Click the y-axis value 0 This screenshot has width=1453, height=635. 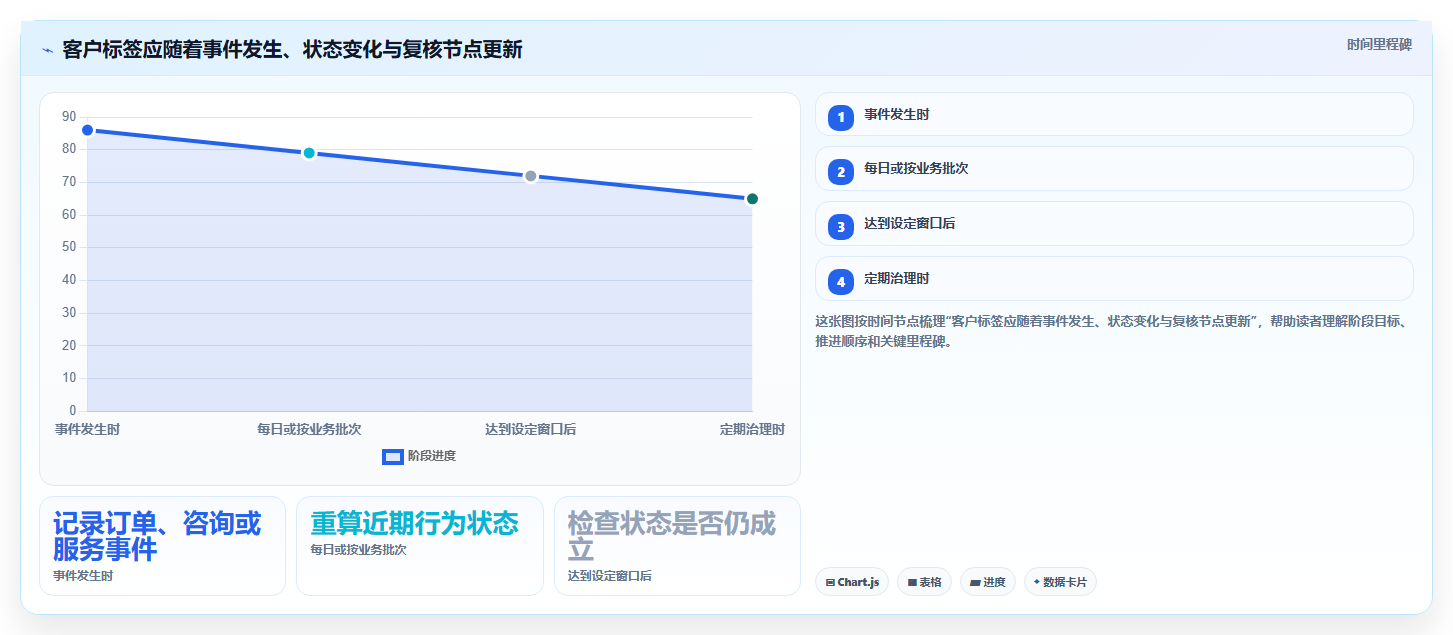pyautogui.click(x=72, y=410)
